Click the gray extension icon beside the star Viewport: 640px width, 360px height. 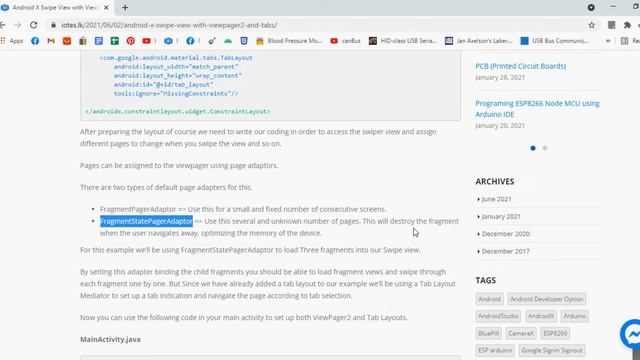coord(611,25)
